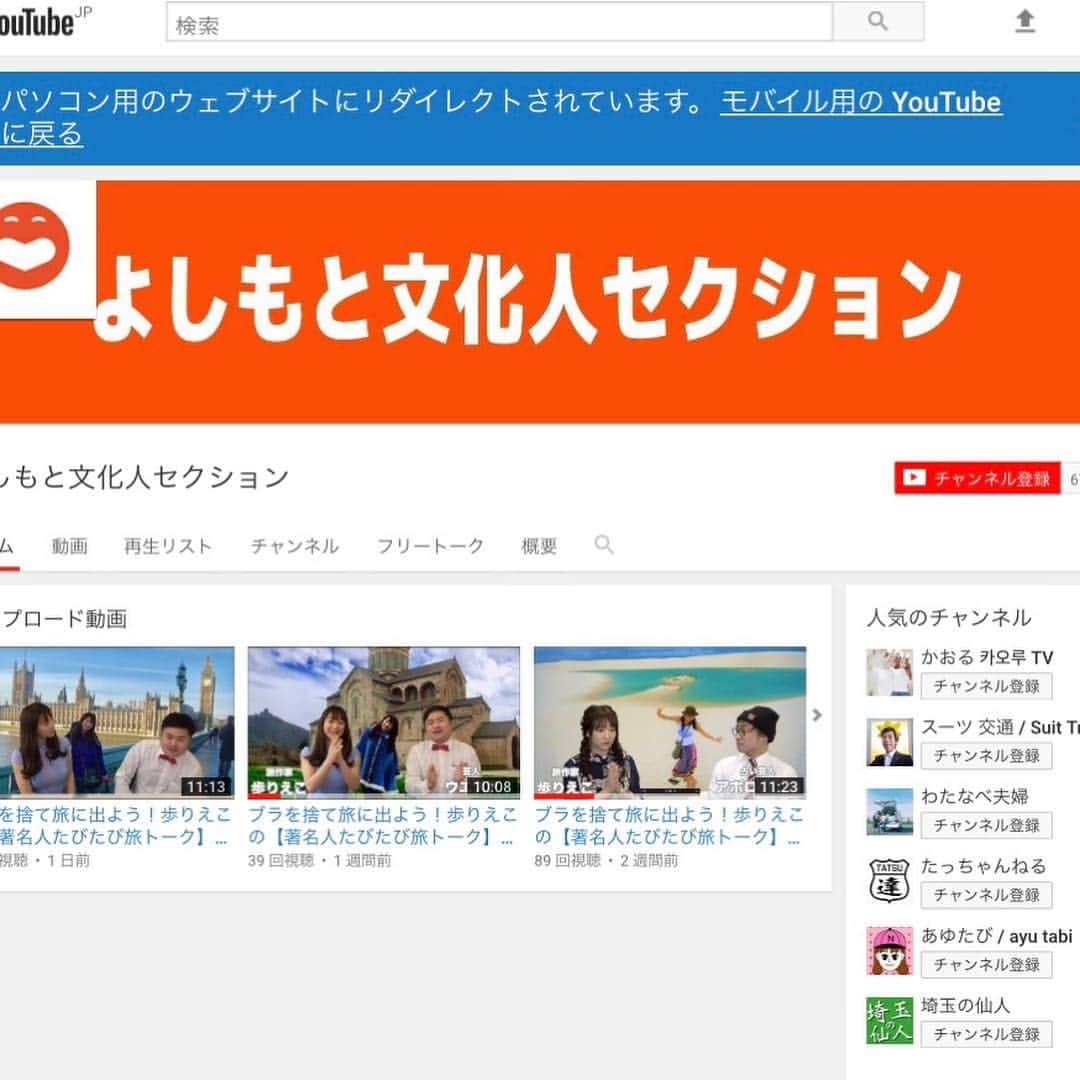Click the 埼玉の仙人 channel name
The image size is (1080, 1080).
(x=966, y=1006)
